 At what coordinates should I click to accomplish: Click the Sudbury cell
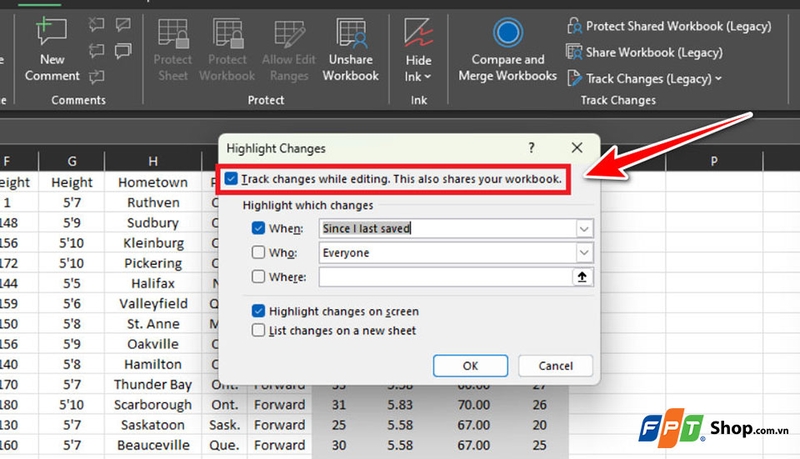click(153, 223)
